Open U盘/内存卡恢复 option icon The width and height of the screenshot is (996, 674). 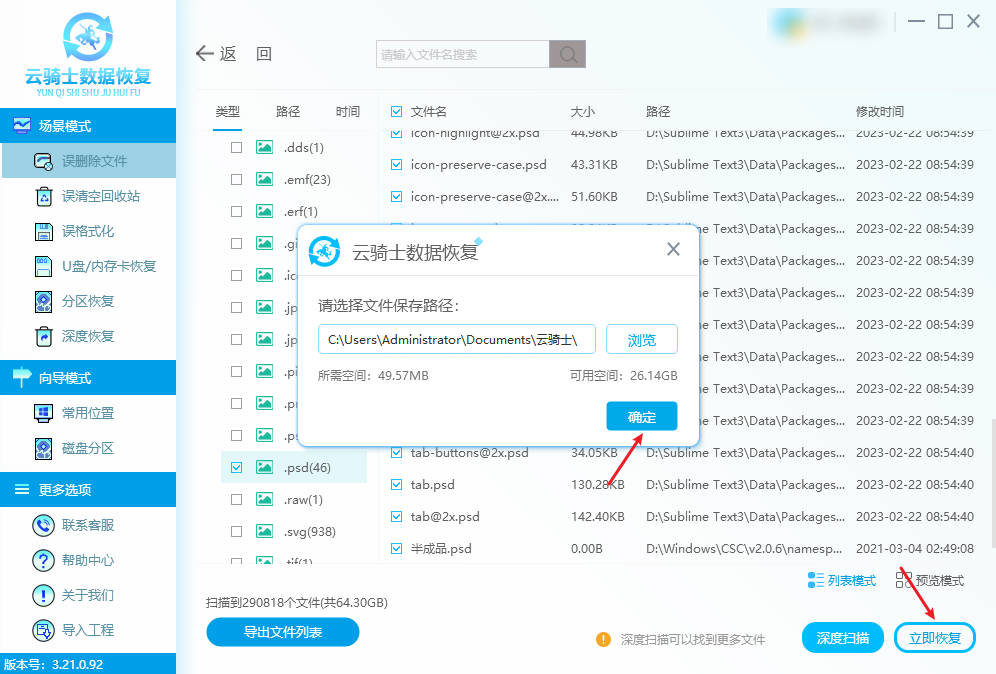43,266
